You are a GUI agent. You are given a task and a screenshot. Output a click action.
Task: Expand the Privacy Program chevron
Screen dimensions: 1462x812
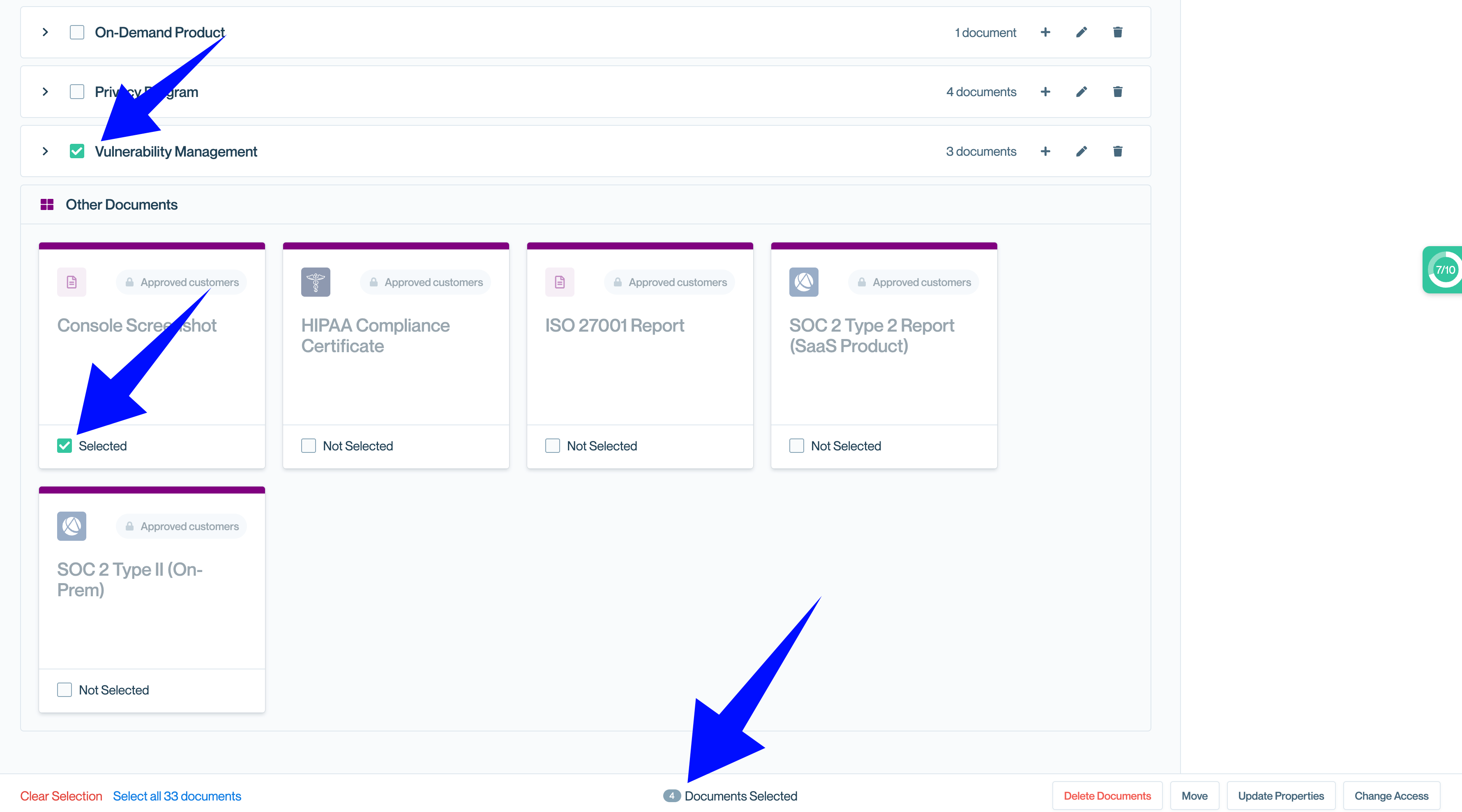[45, 92]
